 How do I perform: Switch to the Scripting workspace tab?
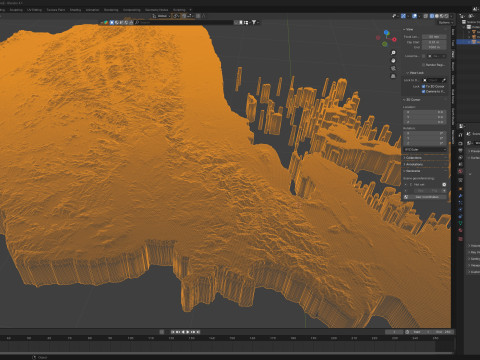179,10
